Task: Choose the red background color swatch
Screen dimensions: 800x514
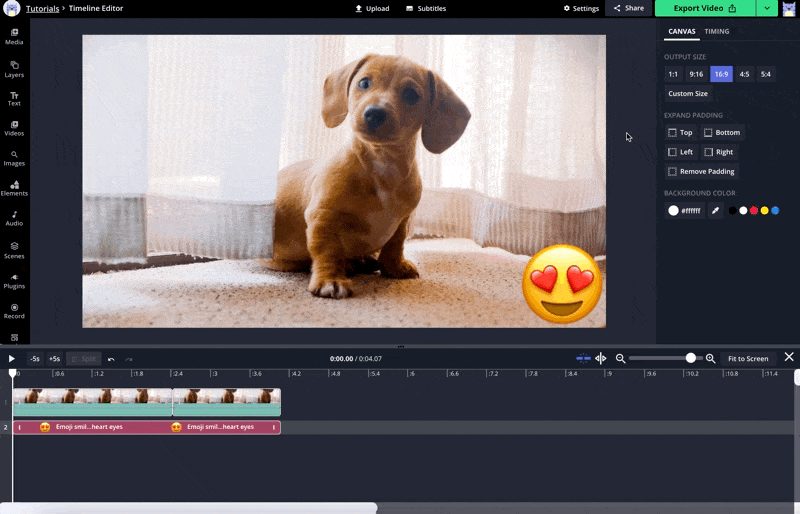Action: point(754,211)
